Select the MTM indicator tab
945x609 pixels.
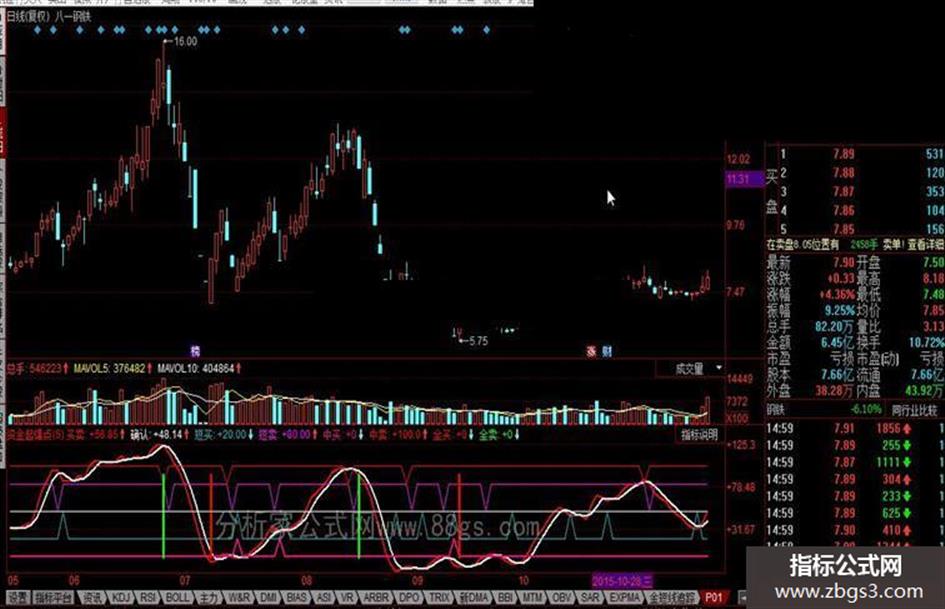coord(532,598)
